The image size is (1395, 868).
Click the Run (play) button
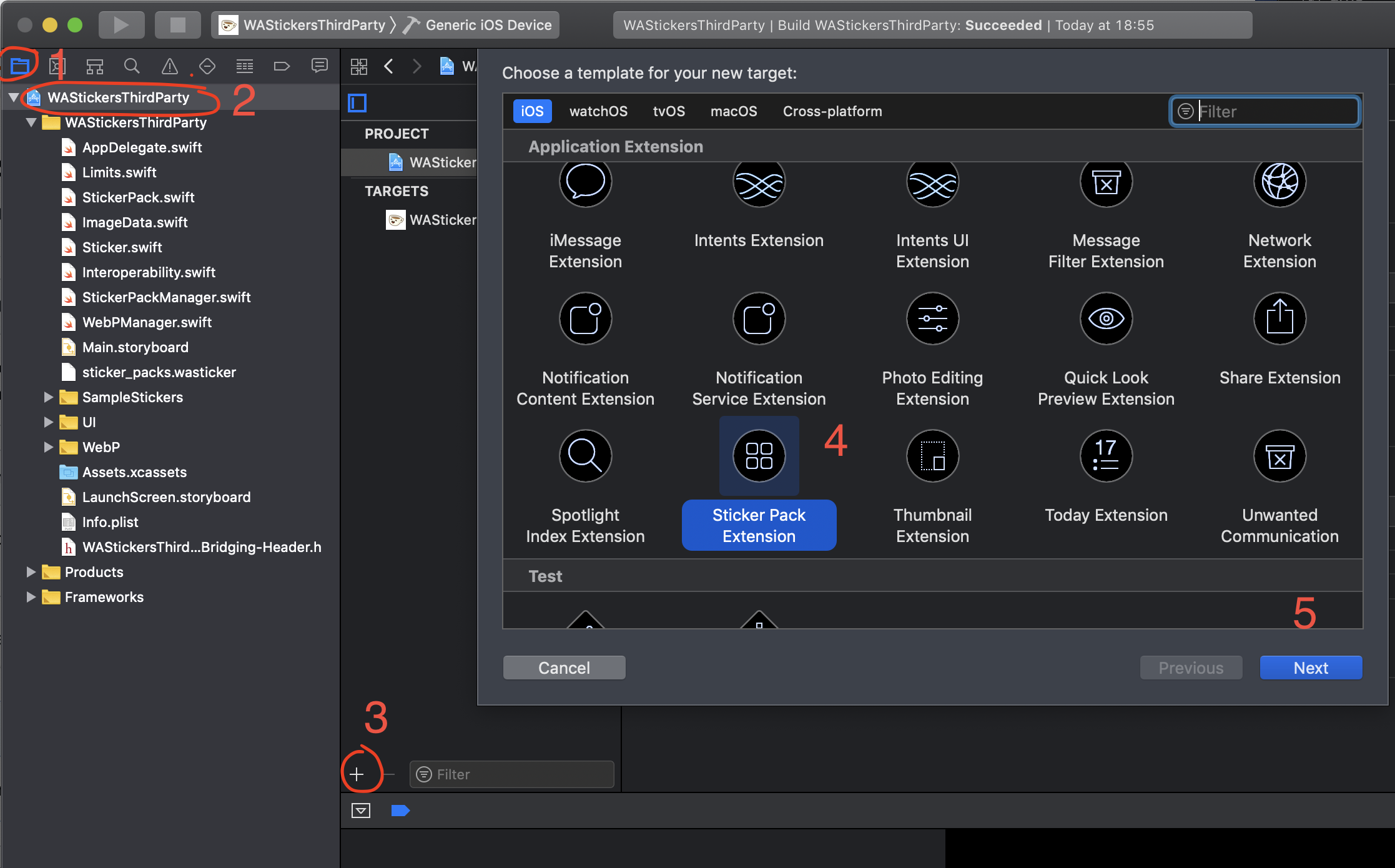coord(121,25)
